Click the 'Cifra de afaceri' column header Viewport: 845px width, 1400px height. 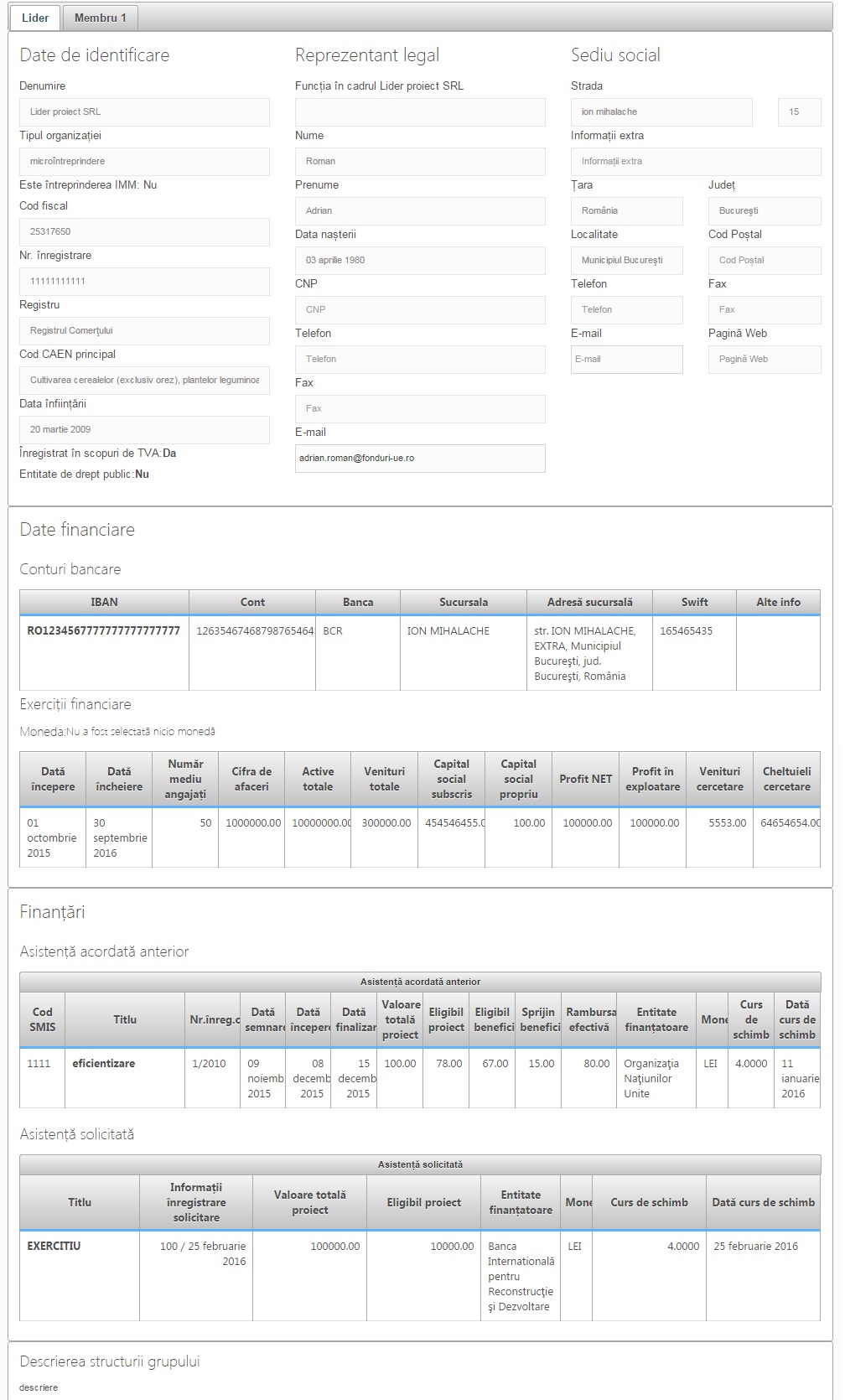click(251, 779)
